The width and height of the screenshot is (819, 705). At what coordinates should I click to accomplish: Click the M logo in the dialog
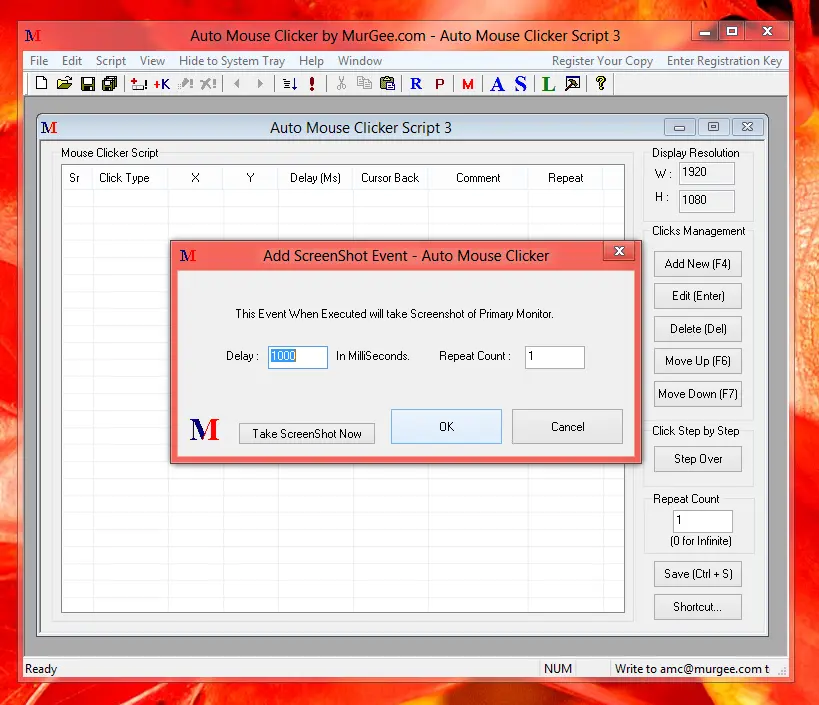click(x=204, y=430)
